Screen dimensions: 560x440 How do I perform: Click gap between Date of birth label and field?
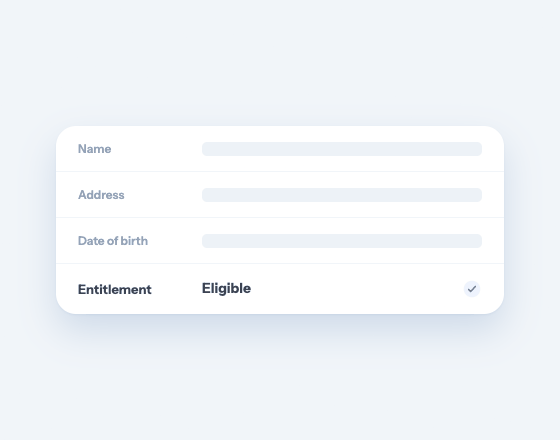click(175, 241)
